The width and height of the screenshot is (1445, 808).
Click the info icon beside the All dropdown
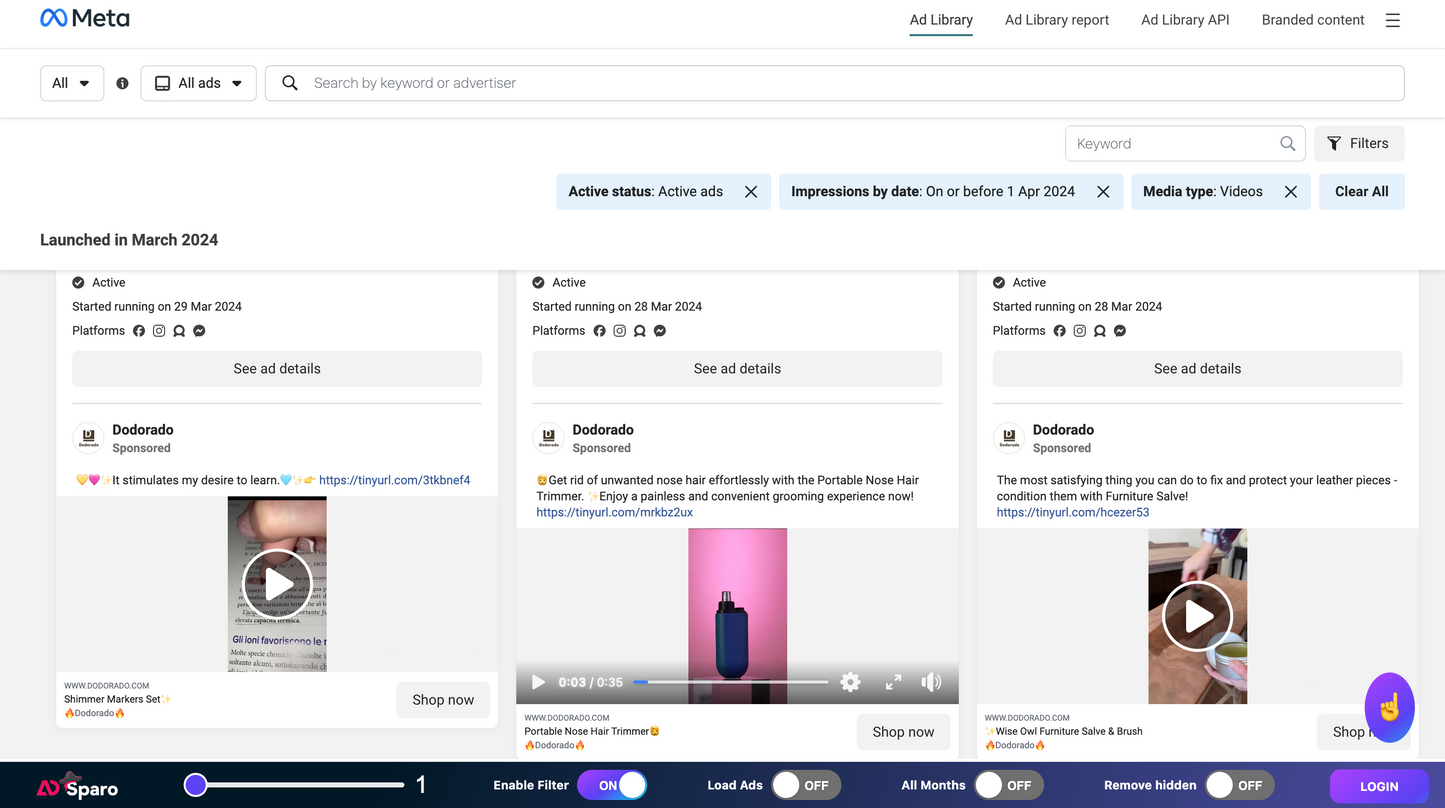122,84
